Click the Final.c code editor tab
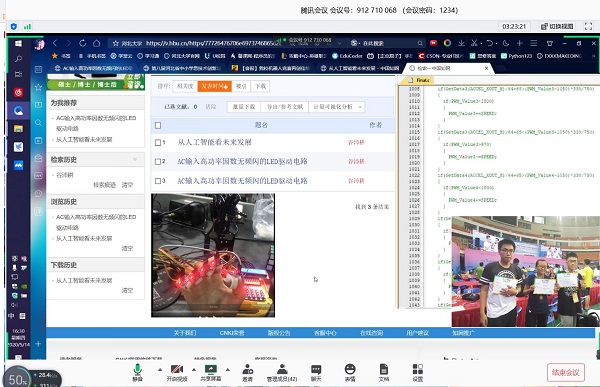Screen dimensions: 600x387 point(419,80)
